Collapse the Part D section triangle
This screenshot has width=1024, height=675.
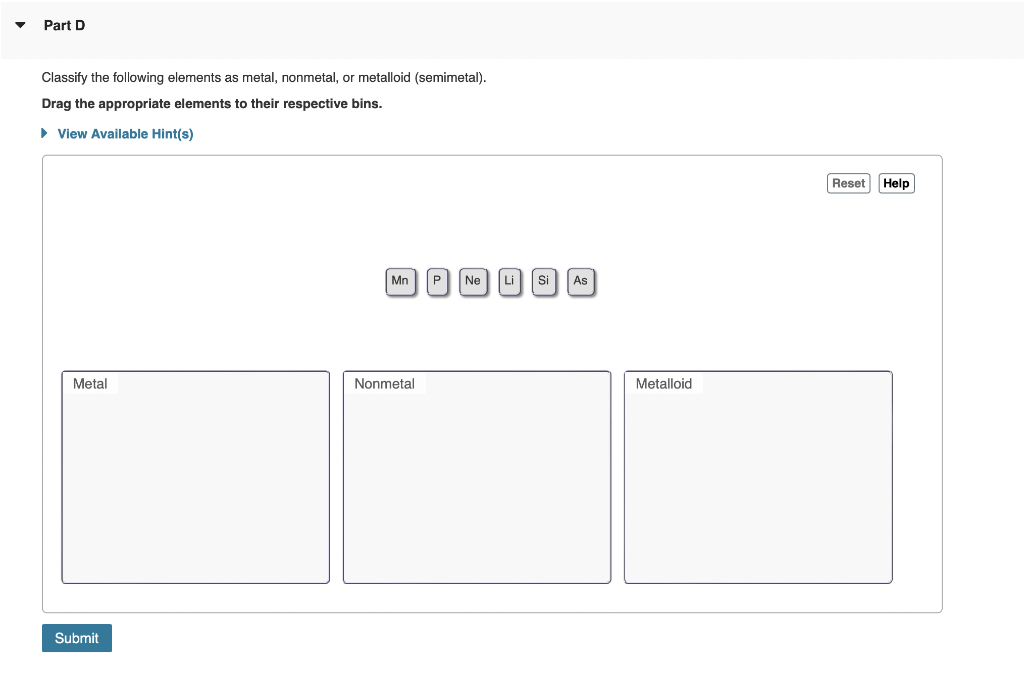pyautogui.click(x=19, y=24)
